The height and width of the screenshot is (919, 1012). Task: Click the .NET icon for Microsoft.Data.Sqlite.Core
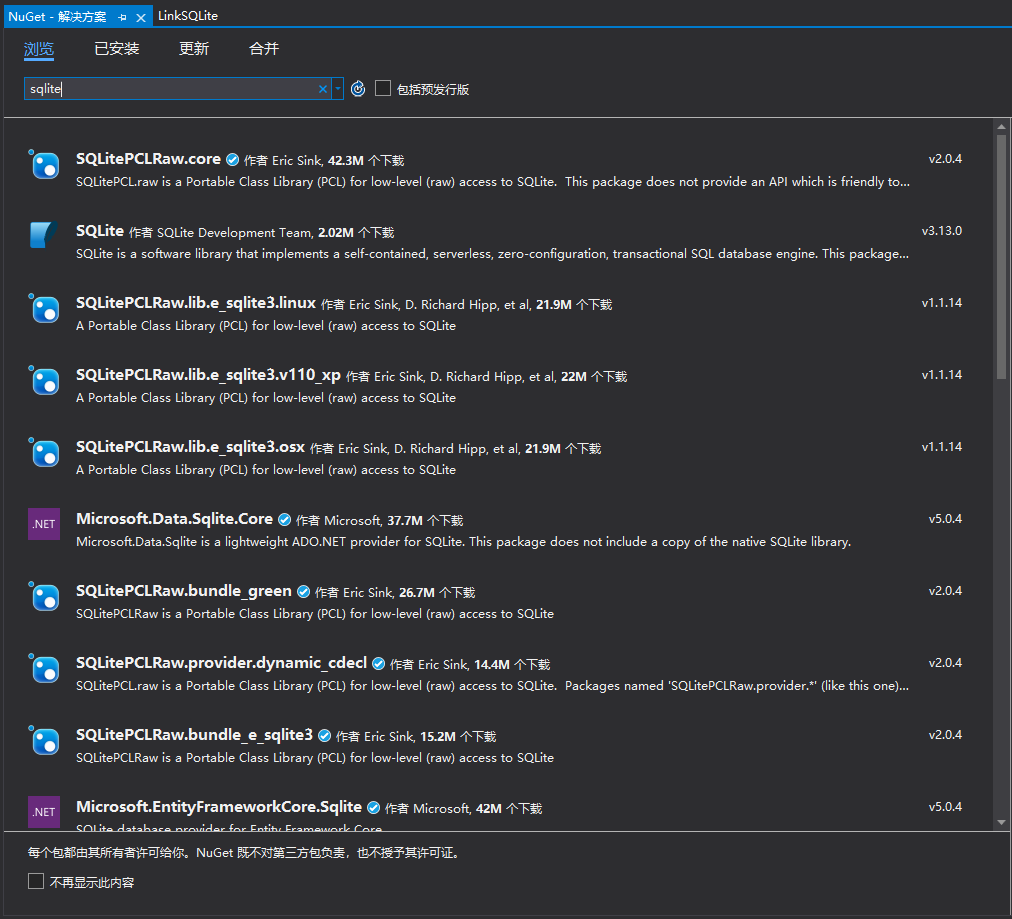pyautogui.click(x=43, y=523)
